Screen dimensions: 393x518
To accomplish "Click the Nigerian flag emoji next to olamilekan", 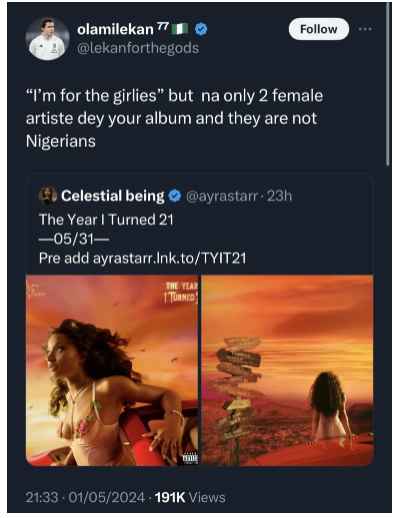I will 180,30.
